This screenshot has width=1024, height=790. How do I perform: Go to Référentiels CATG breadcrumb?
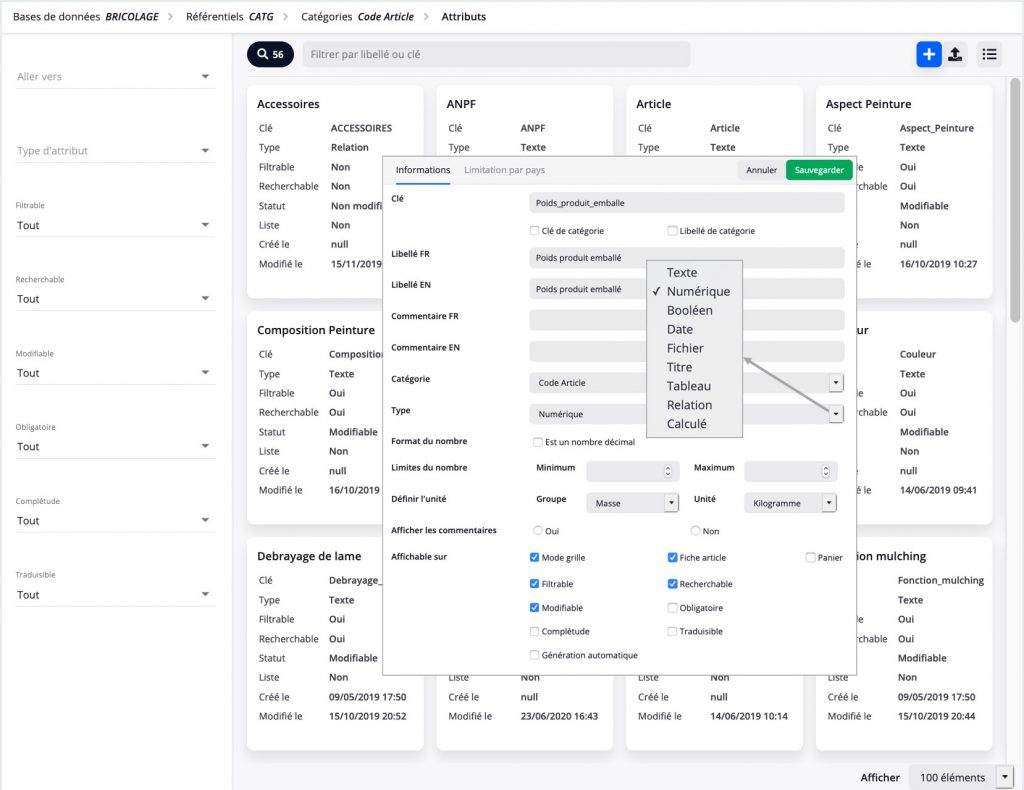pos(229,16)
